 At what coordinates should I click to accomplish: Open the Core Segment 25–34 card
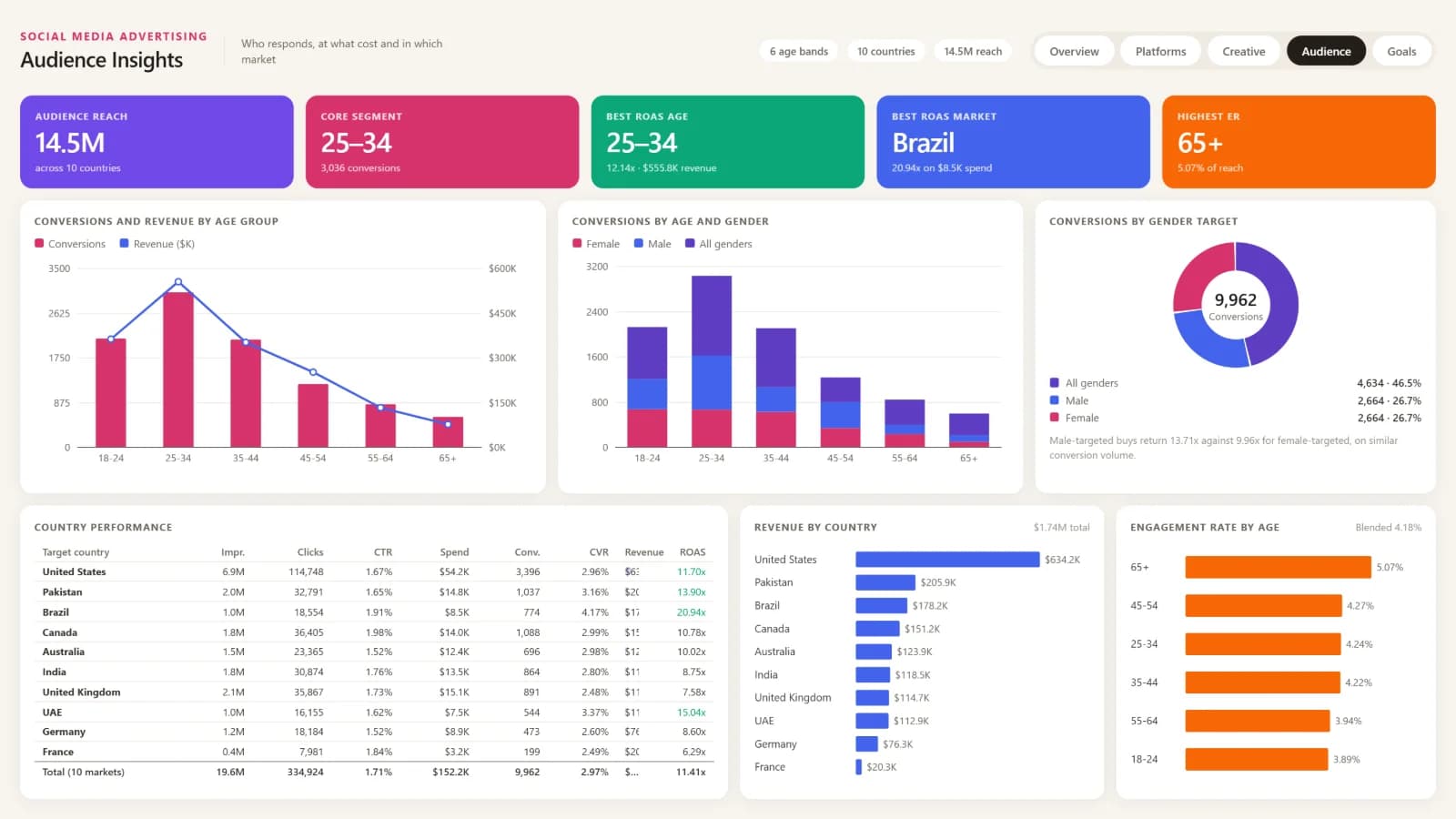click(442, 142)
